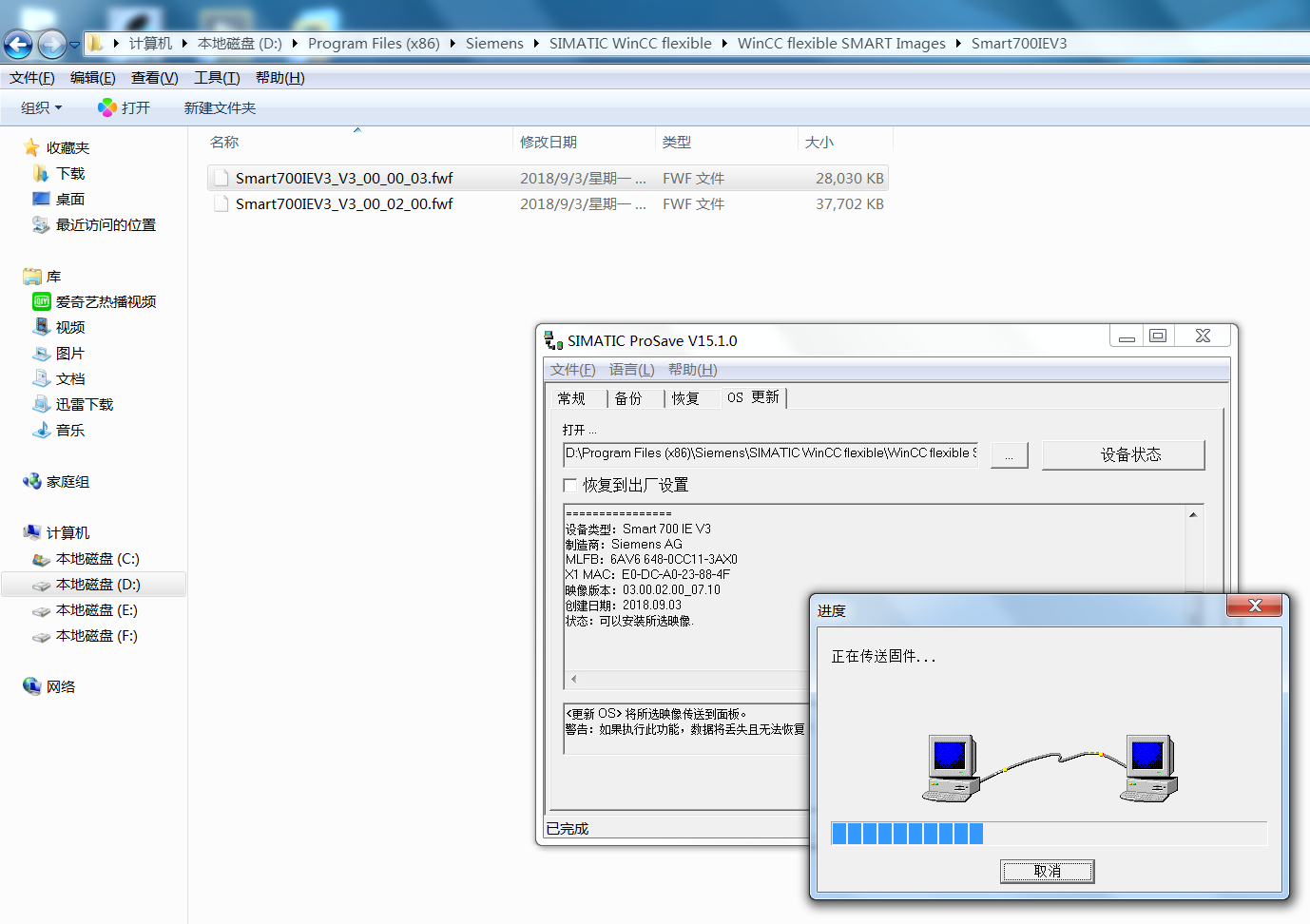Click the 取消 button in progress dialog

click(x=1047, y=872)
